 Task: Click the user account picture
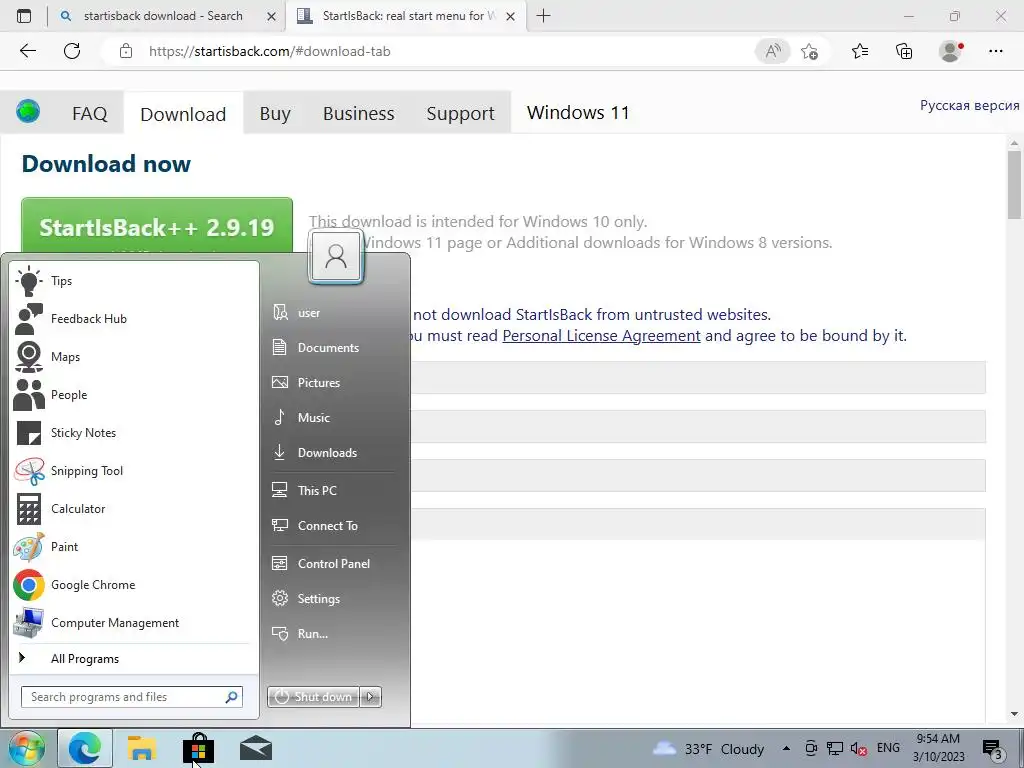pyautogui.click(x=336, y=256)
